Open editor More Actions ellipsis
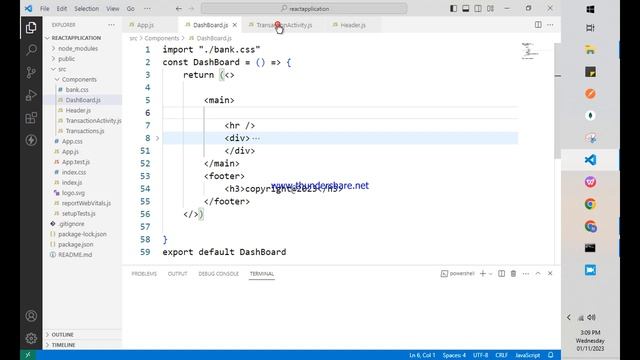 click(x=550, y=25)
